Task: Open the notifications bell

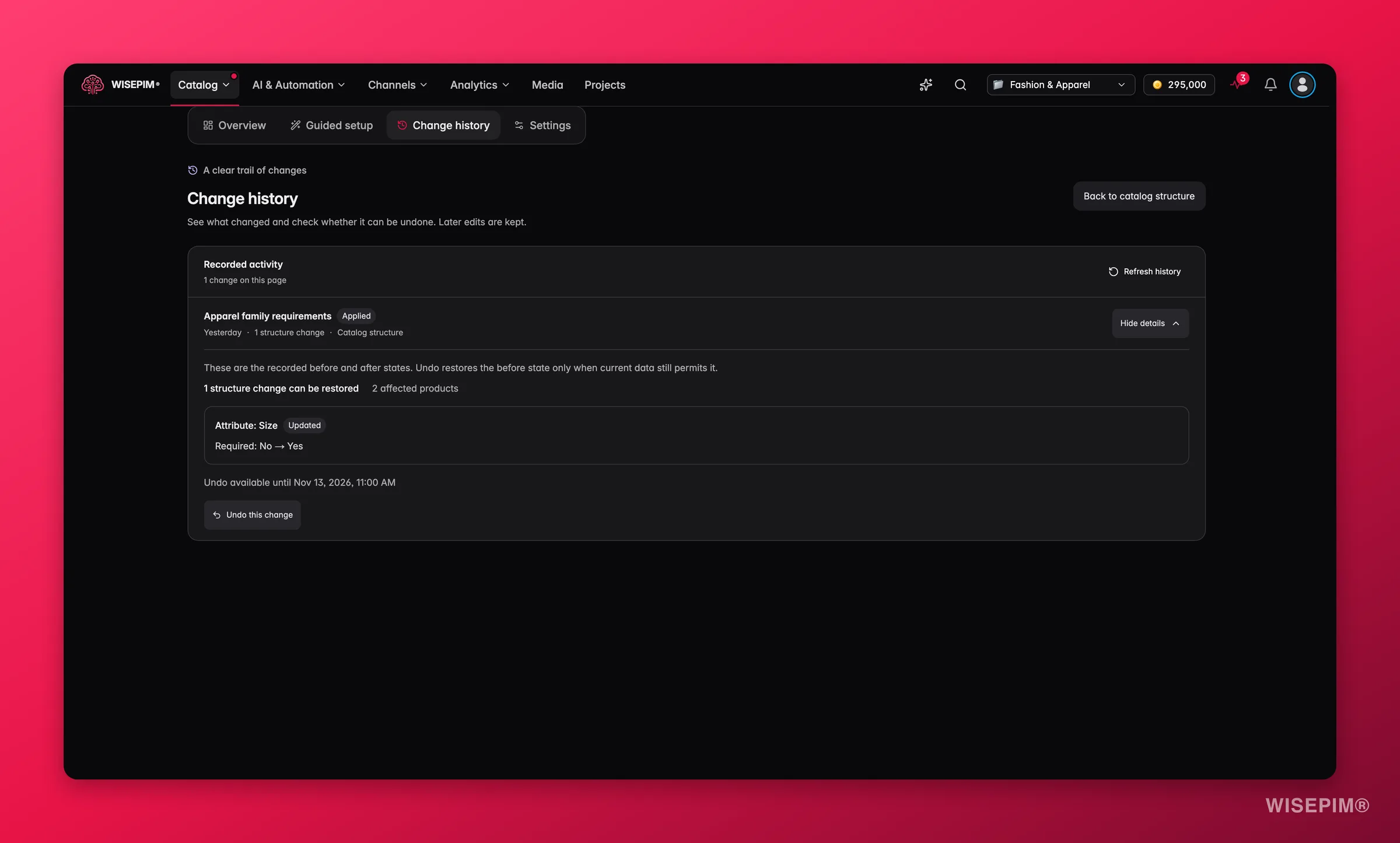Action: pos(1270,85)
